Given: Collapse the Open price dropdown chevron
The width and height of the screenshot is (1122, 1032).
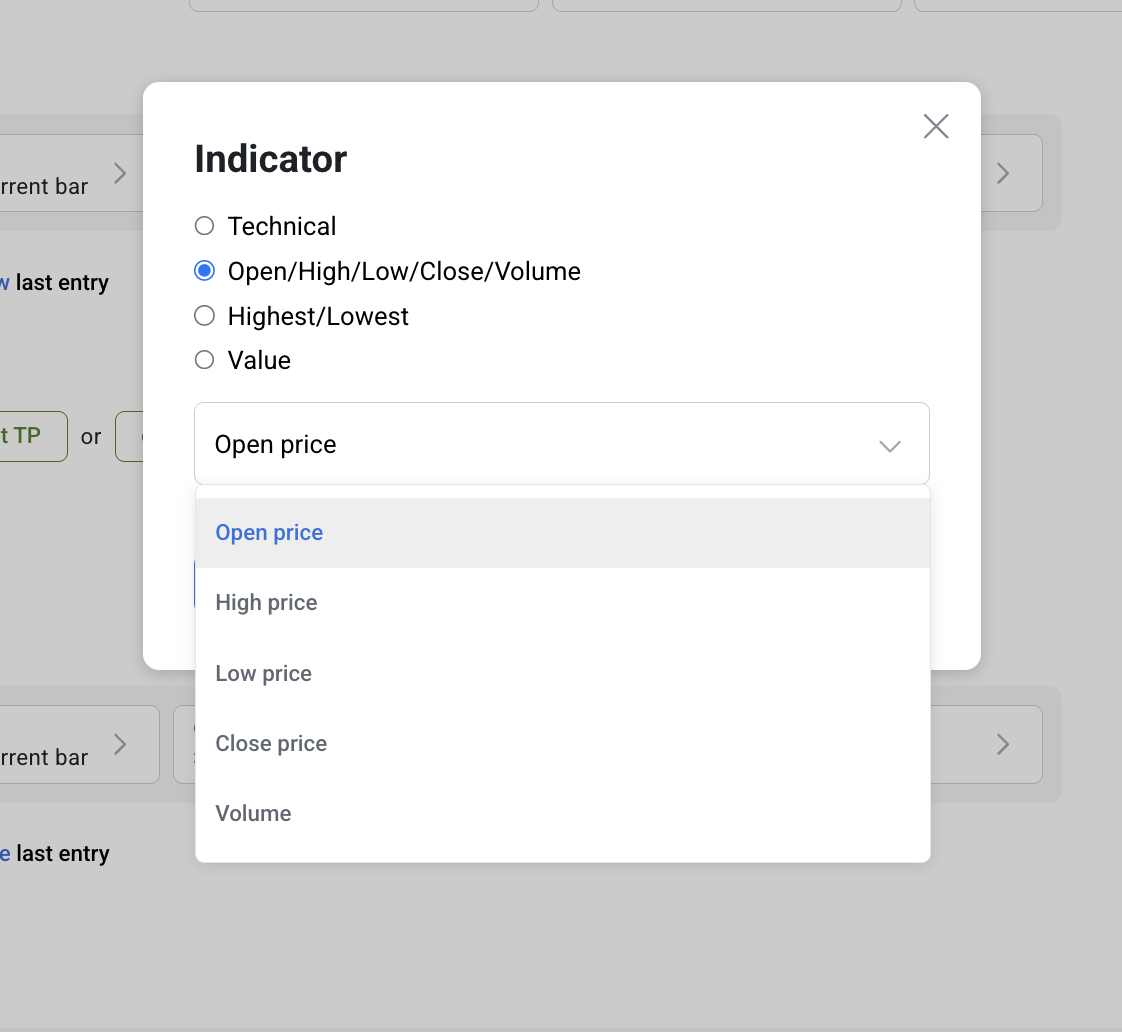Looking at the screenshot, I should (x=889, y=446).
